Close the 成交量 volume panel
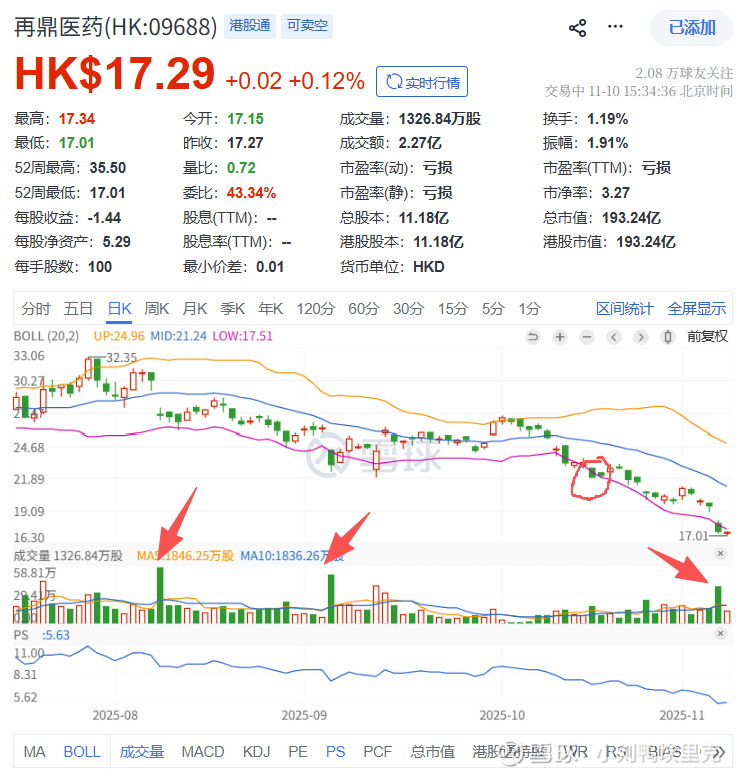 721,553
